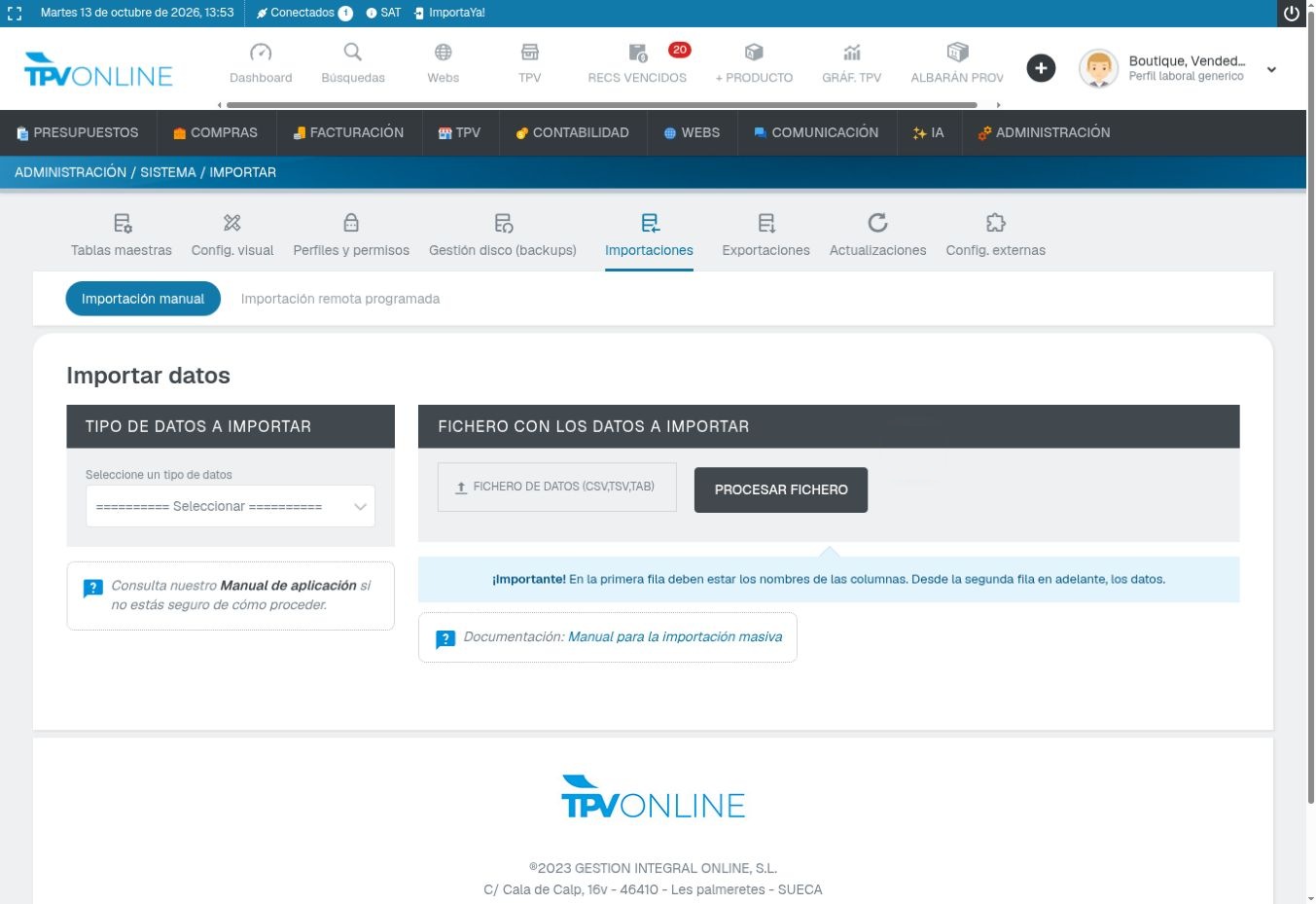Click the PROCESAR FICHERO button
Screen dimensions: 1316x904
781,489
